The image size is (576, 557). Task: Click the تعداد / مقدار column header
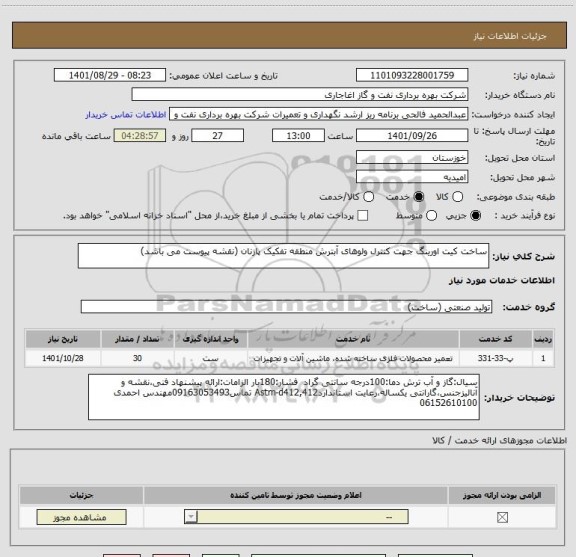(137, 339)
